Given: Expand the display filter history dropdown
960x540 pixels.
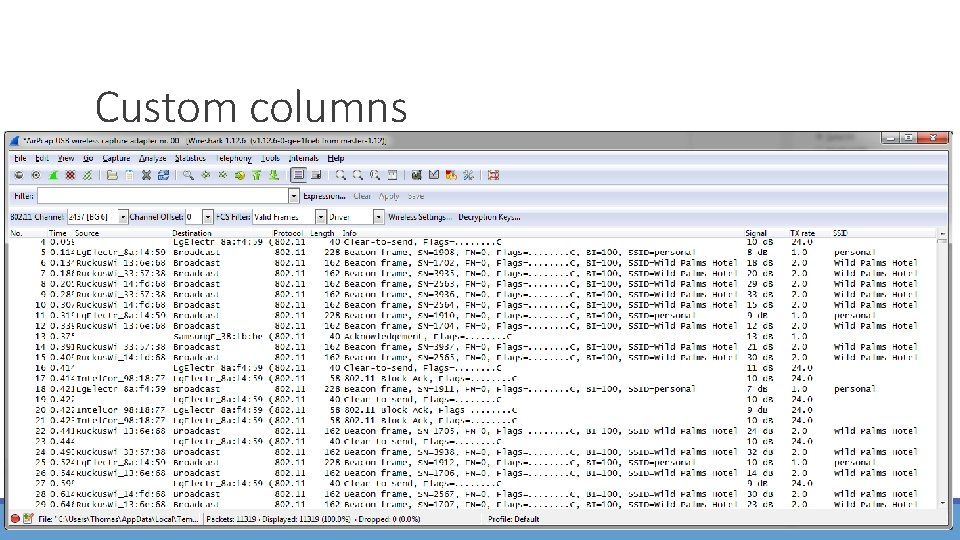Looking at the screenshot, I should [294, 196].
